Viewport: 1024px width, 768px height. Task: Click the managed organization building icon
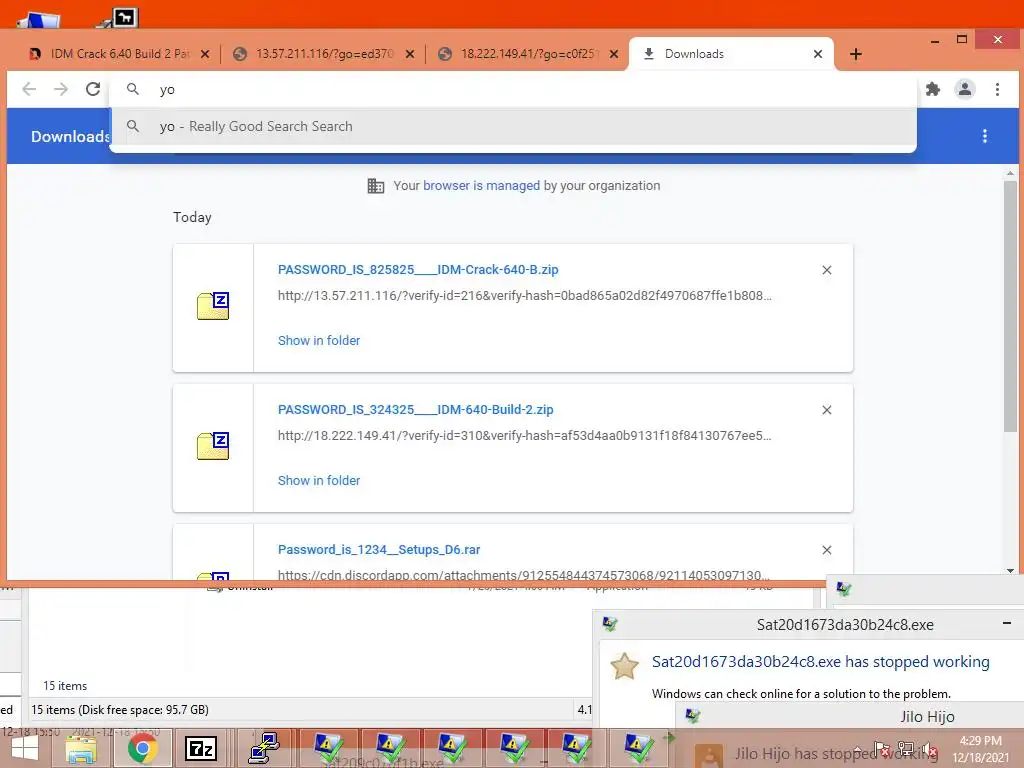point(376,185)
